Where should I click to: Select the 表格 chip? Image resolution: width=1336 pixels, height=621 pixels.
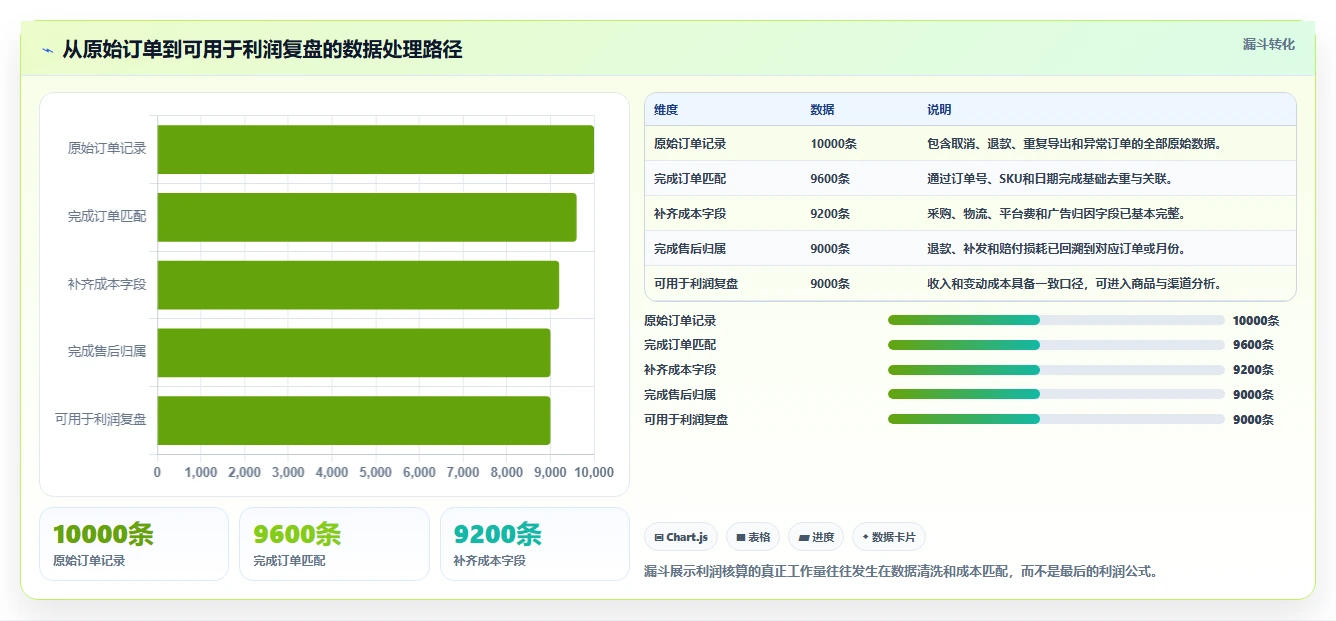click(x=753, y=537)
